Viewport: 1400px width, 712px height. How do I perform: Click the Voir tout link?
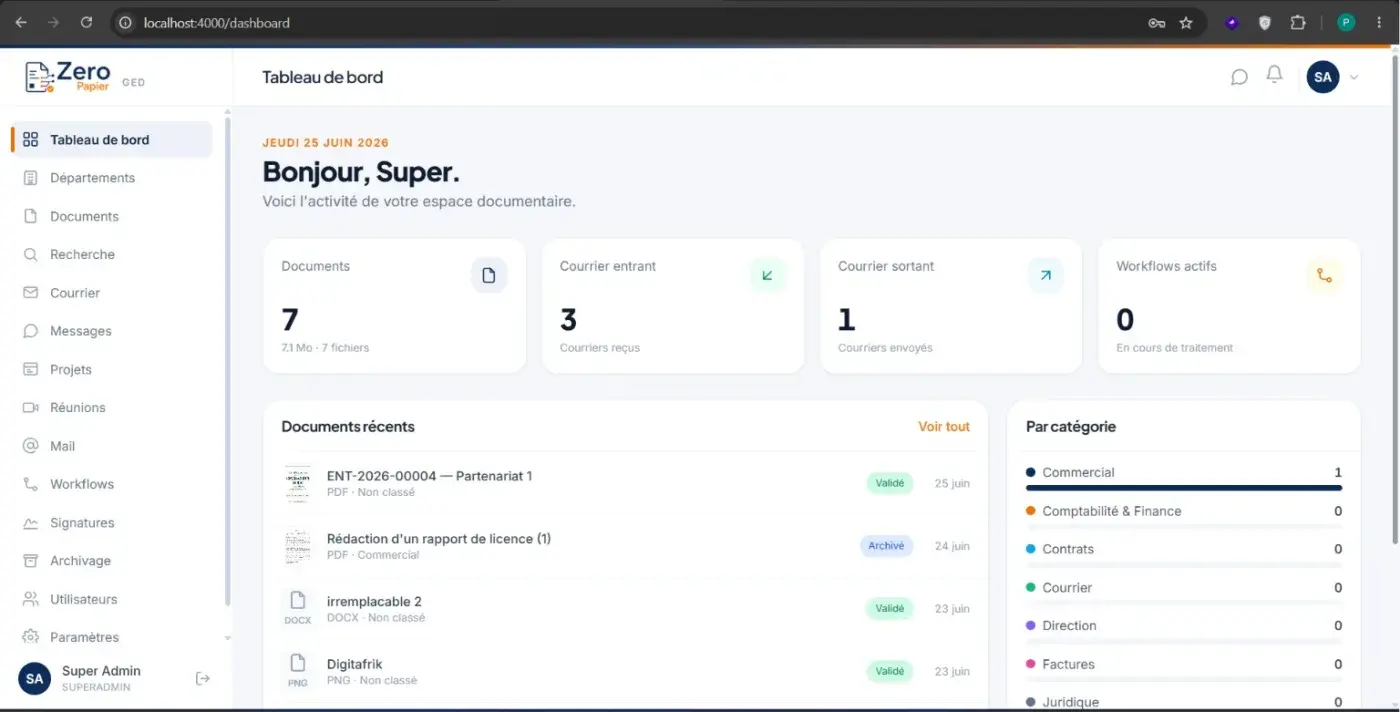point(944,427)
